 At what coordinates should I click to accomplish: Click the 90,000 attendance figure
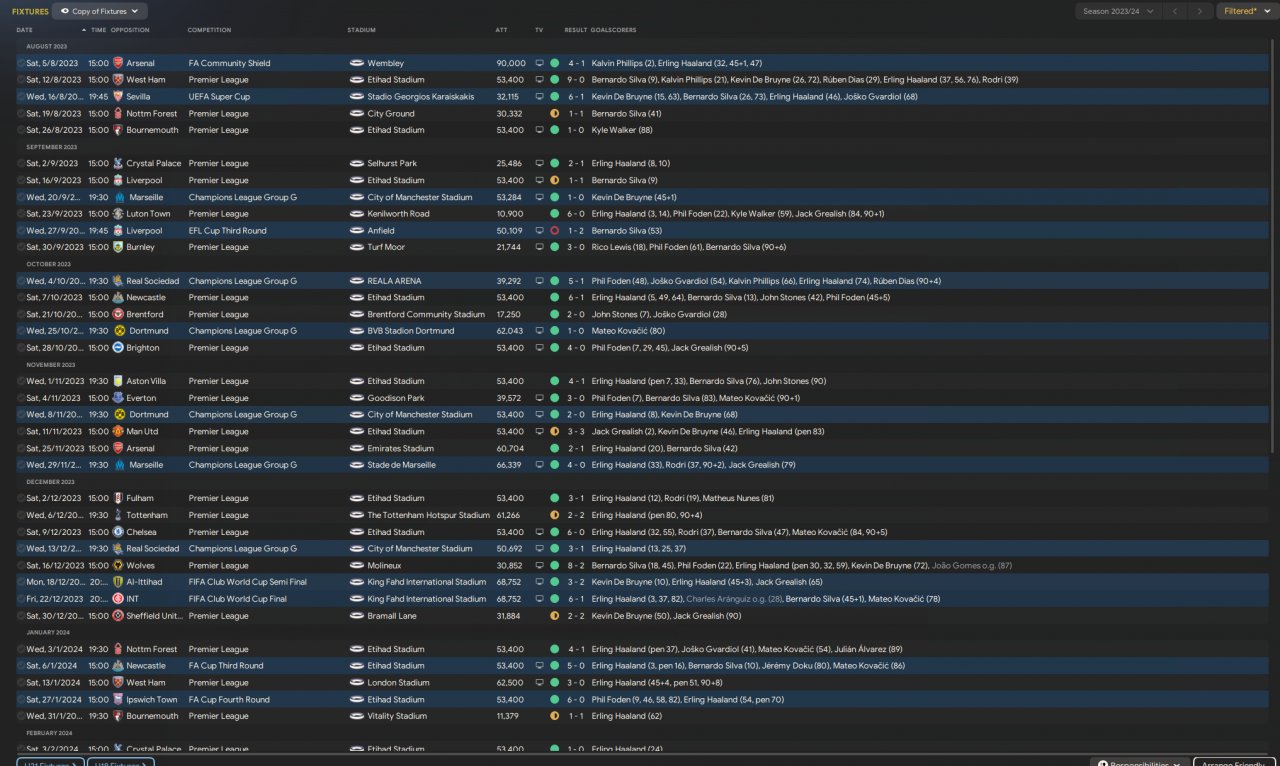[511, 63]
